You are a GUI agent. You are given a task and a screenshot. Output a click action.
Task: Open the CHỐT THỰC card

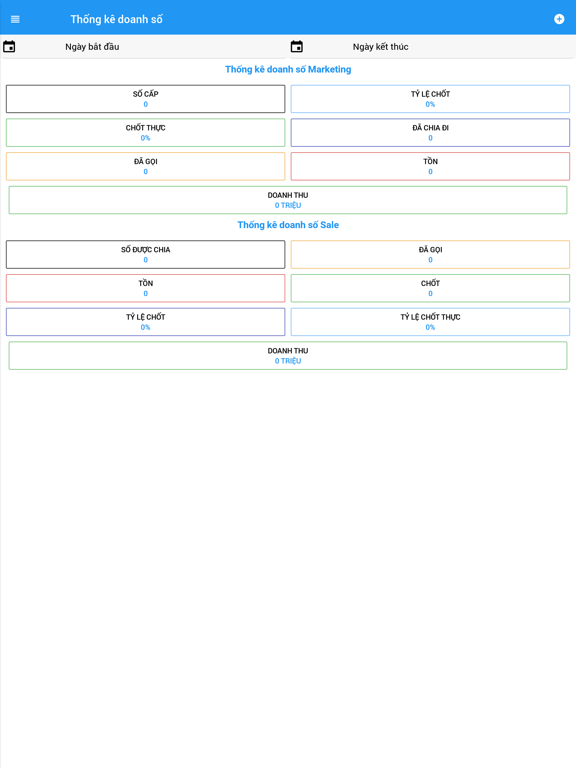tap(145, 133)
